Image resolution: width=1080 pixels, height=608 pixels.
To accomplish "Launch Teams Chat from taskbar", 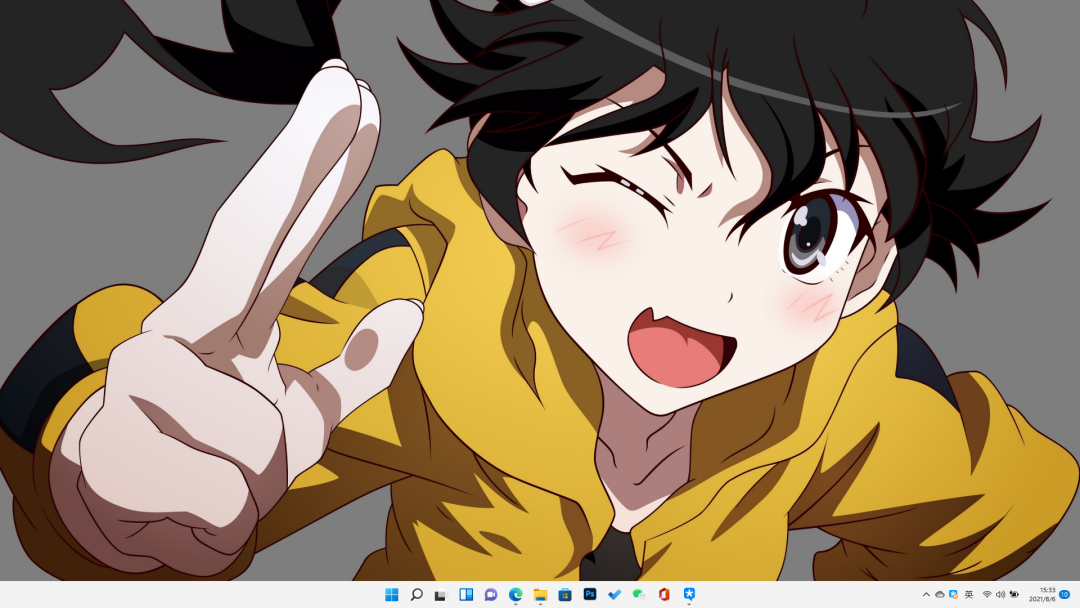I will pyautogui.click(x=491, y=595).
